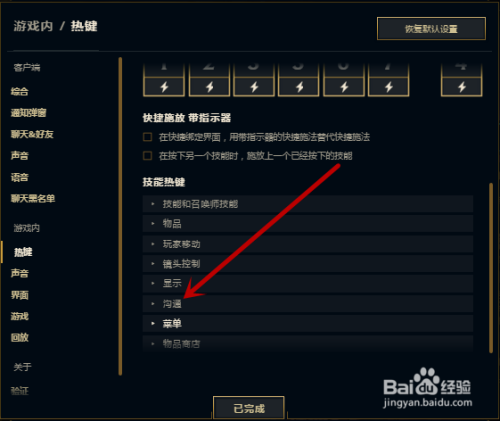Click the third slot's lightning bolt icon
Image resolution: width=500 pixels, height=421 pixels.
[x=254, y=87]
